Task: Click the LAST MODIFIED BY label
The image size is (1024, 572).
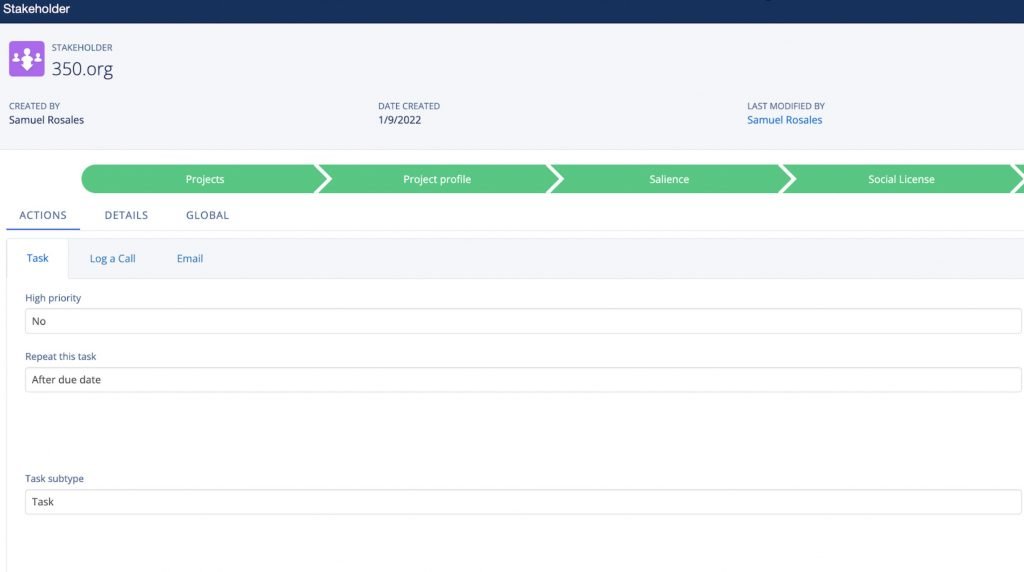Action: 786,106
